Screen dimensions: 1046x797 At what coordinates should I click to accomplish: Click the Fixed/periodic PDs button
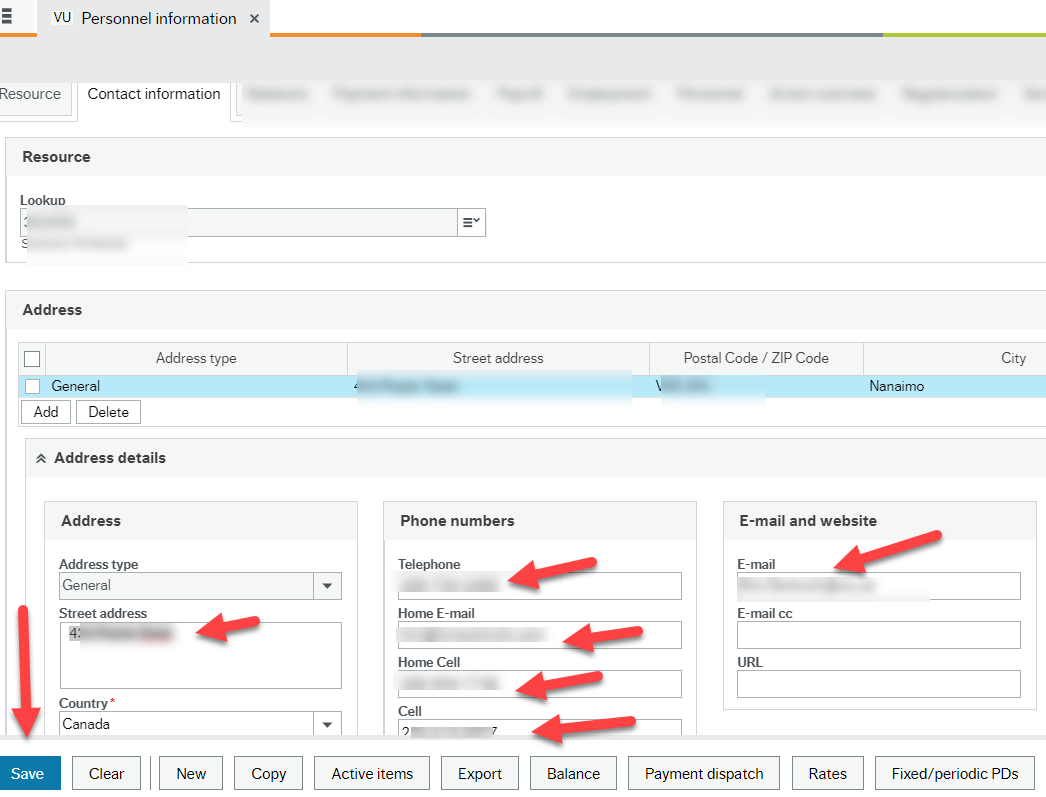(x=954, y=772)
